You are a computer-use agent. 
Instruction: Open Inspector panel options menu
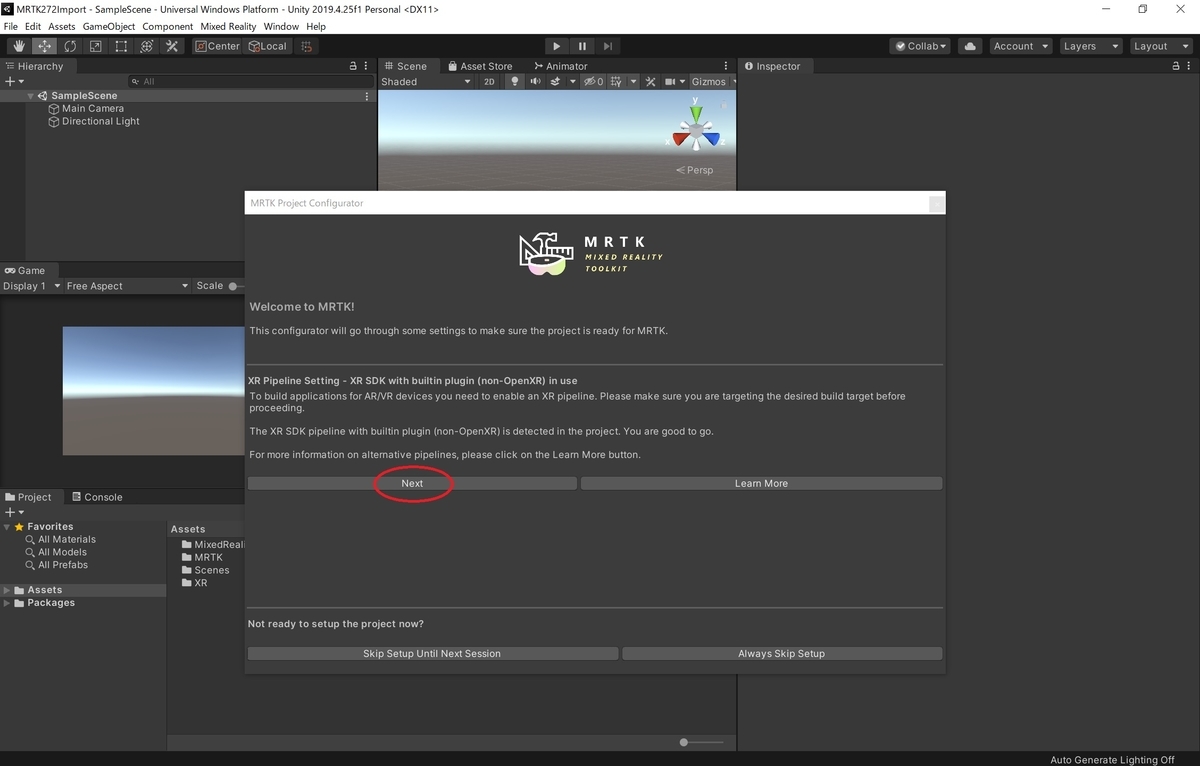coord(1189,66)
